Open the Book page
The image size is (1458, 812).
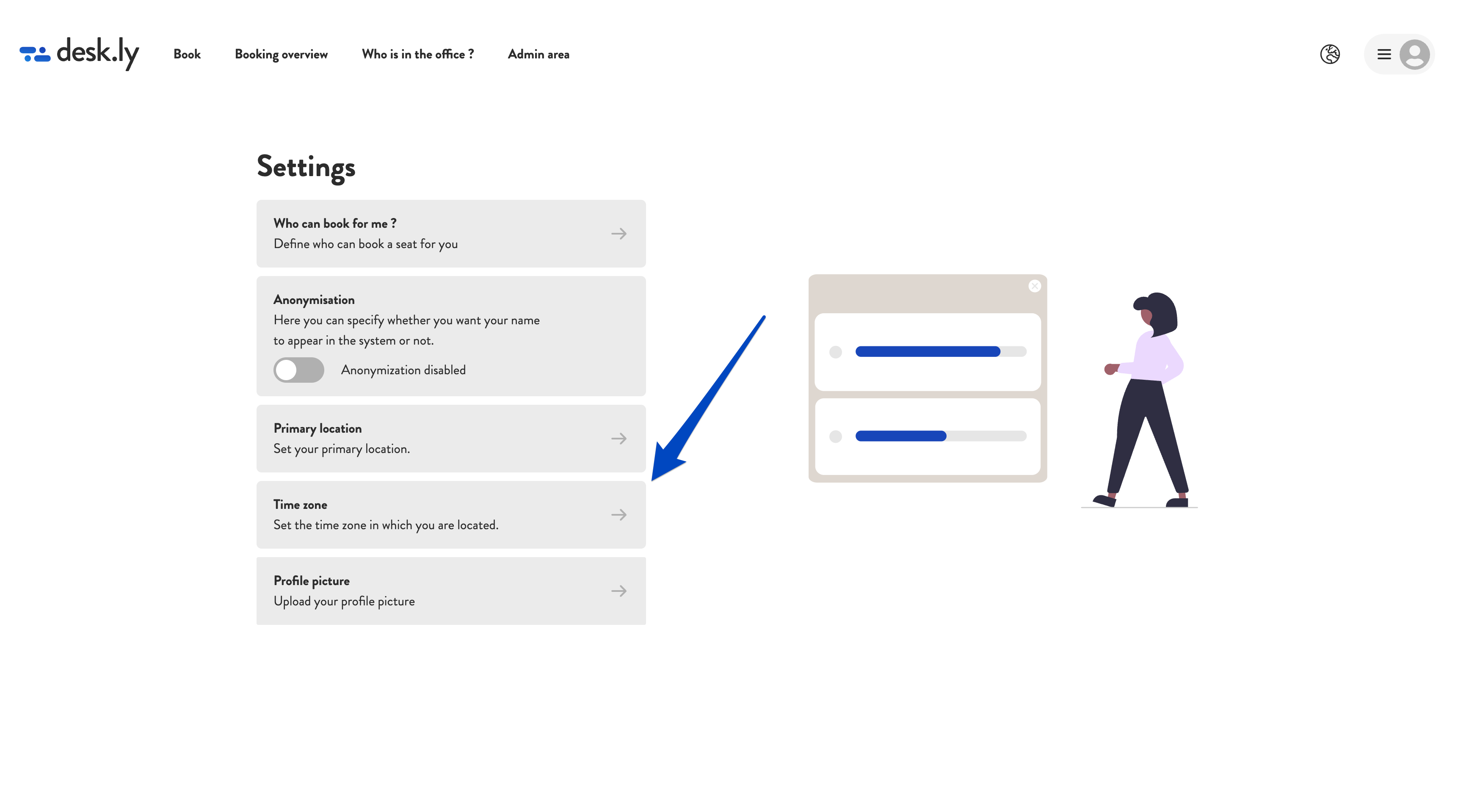pyautogui.click(x=187, y=54)
